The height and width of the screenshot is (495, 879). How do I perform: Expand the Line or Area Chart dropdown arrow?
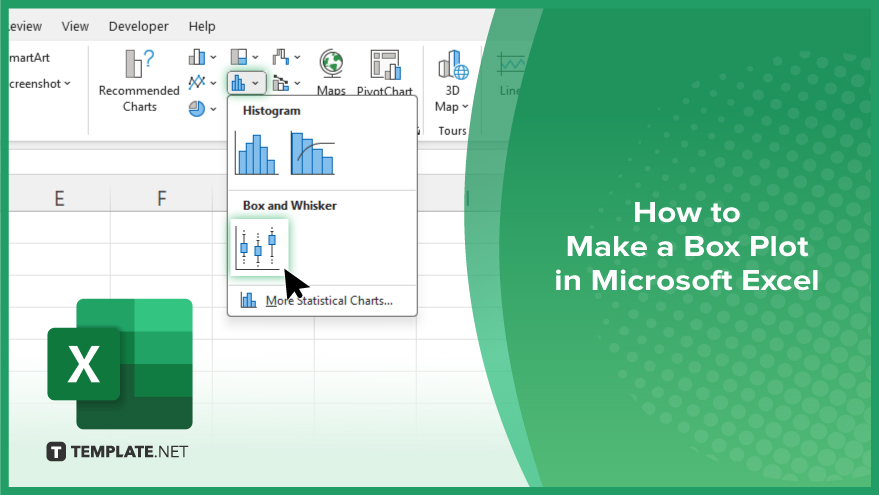[213, 83]
